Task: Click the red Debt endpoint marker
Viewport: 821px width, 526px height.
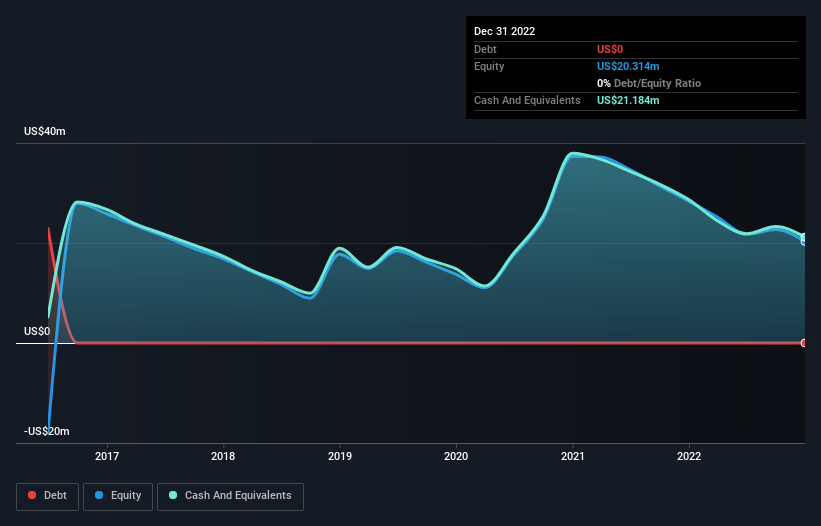Action: click(x=804, y=343)
